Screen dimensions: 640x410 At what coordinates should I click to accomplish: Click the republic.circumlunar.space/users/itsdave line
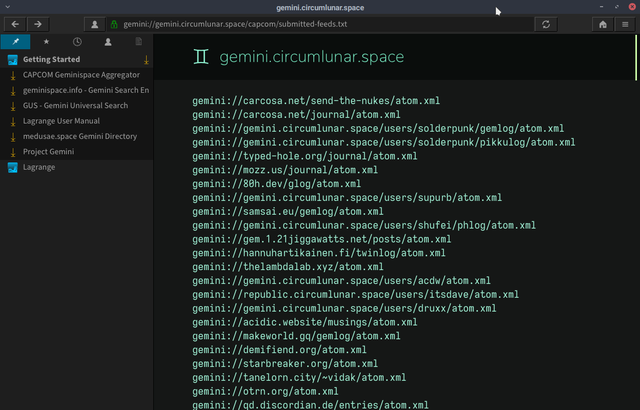tap(356, 295)
